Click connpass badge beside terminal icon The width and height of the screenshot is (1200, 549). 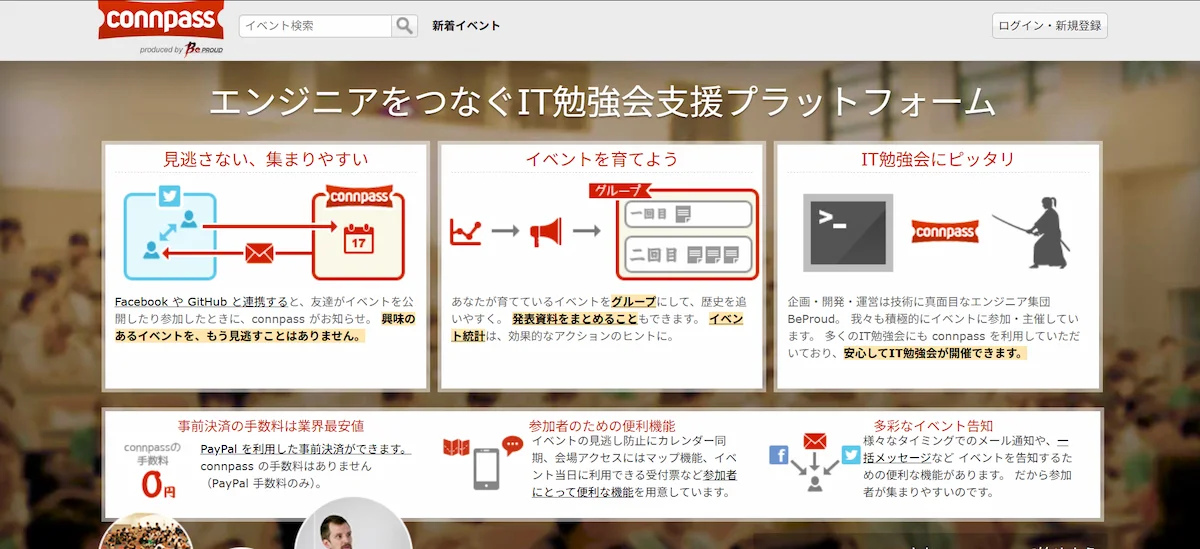(945, 232)
